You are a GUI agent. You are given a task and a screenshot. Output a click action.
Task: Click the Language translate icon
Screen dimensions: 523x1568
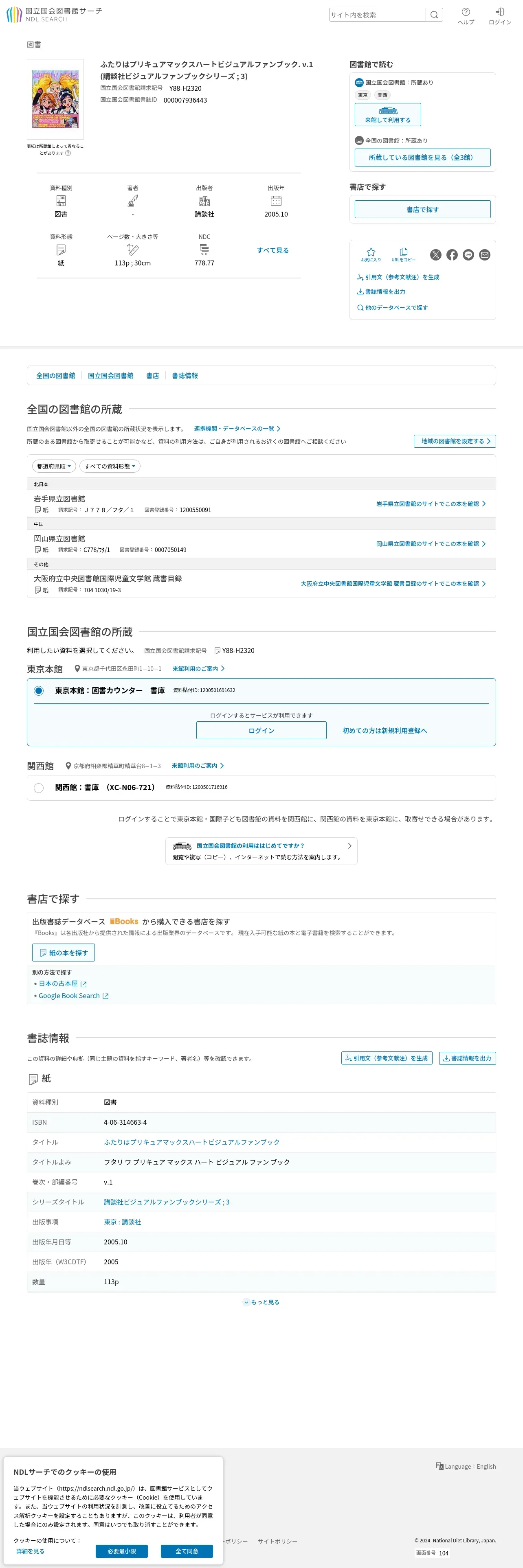click(439, 1466)
